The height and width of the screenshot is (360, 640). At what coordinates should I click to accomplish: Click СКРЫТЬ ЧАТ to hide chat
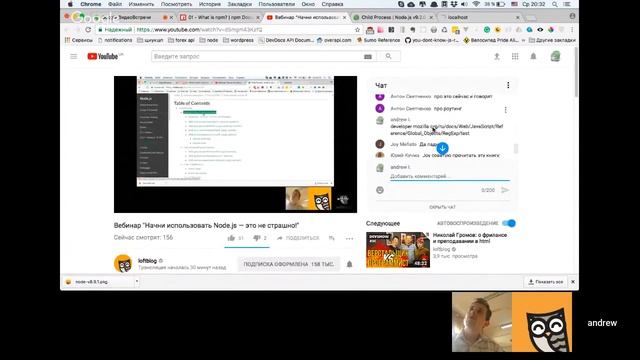pyautogui.click(x=442, y=207)
